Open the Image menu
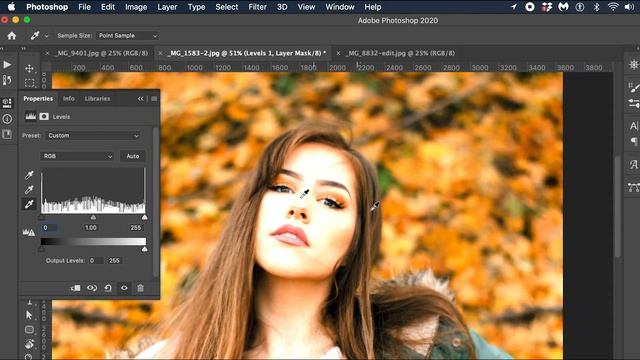 [x=136, y=7]
